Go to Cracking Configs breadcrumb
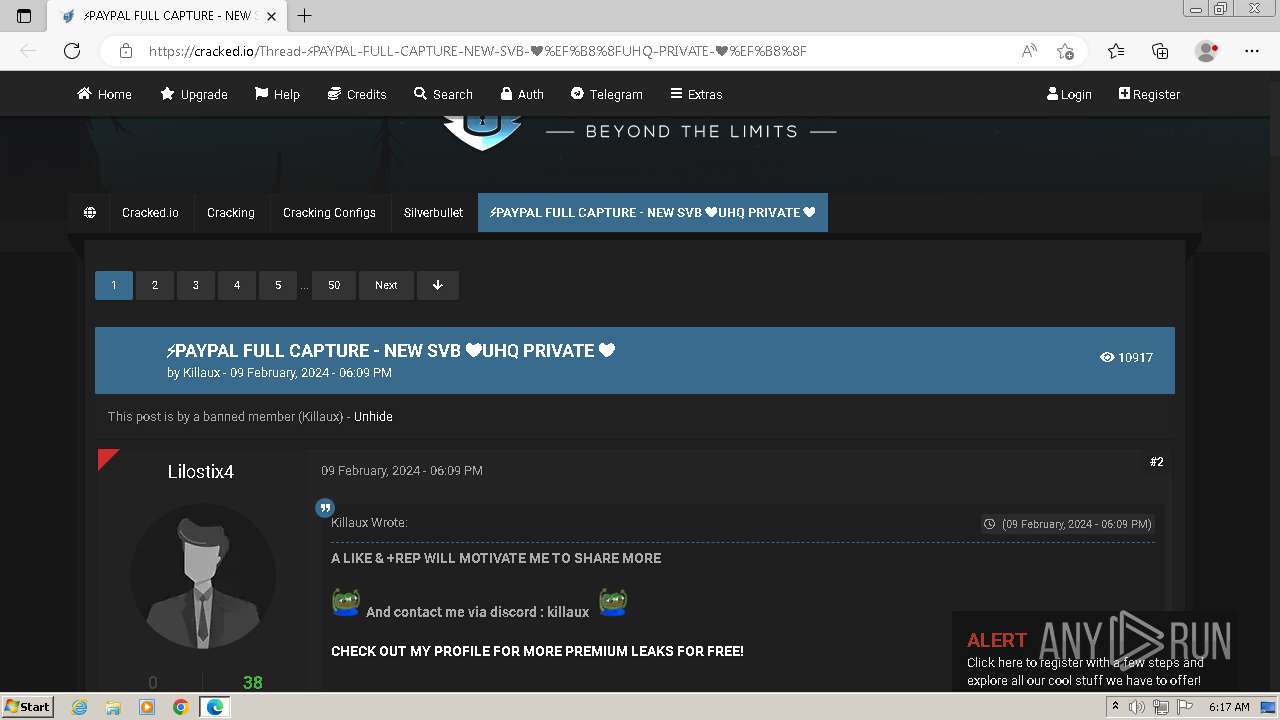 coord(329,213)
